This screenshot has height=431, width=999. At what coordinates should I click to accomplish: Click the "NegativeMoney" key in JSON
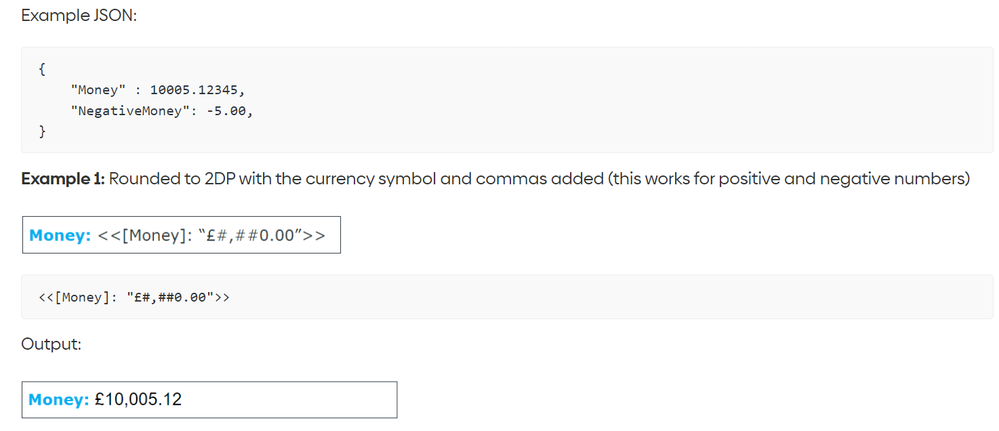(x=131, y=111)
